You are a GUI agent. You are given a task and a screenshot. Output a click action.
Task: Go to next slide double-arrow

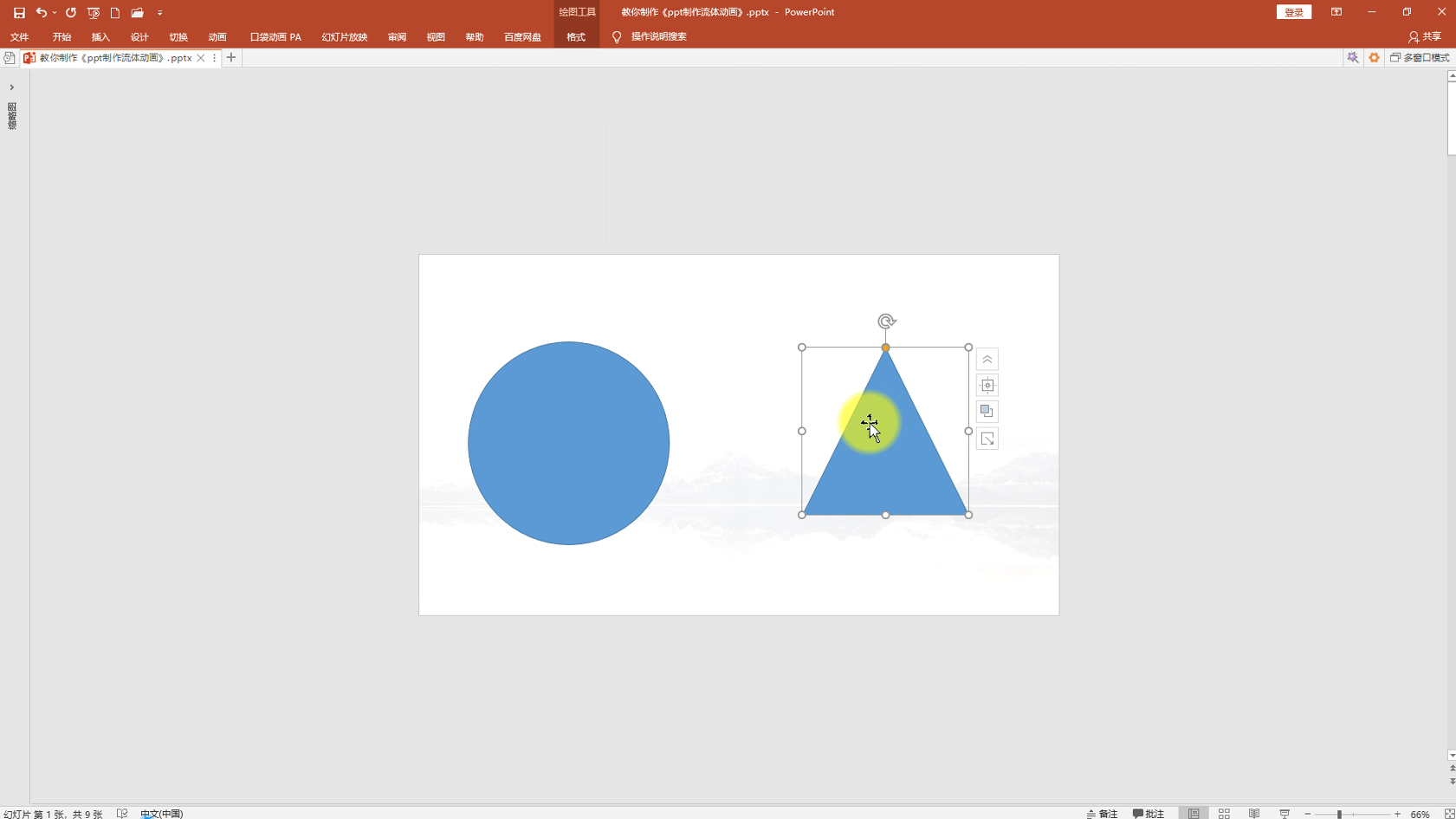(1452, 781)
